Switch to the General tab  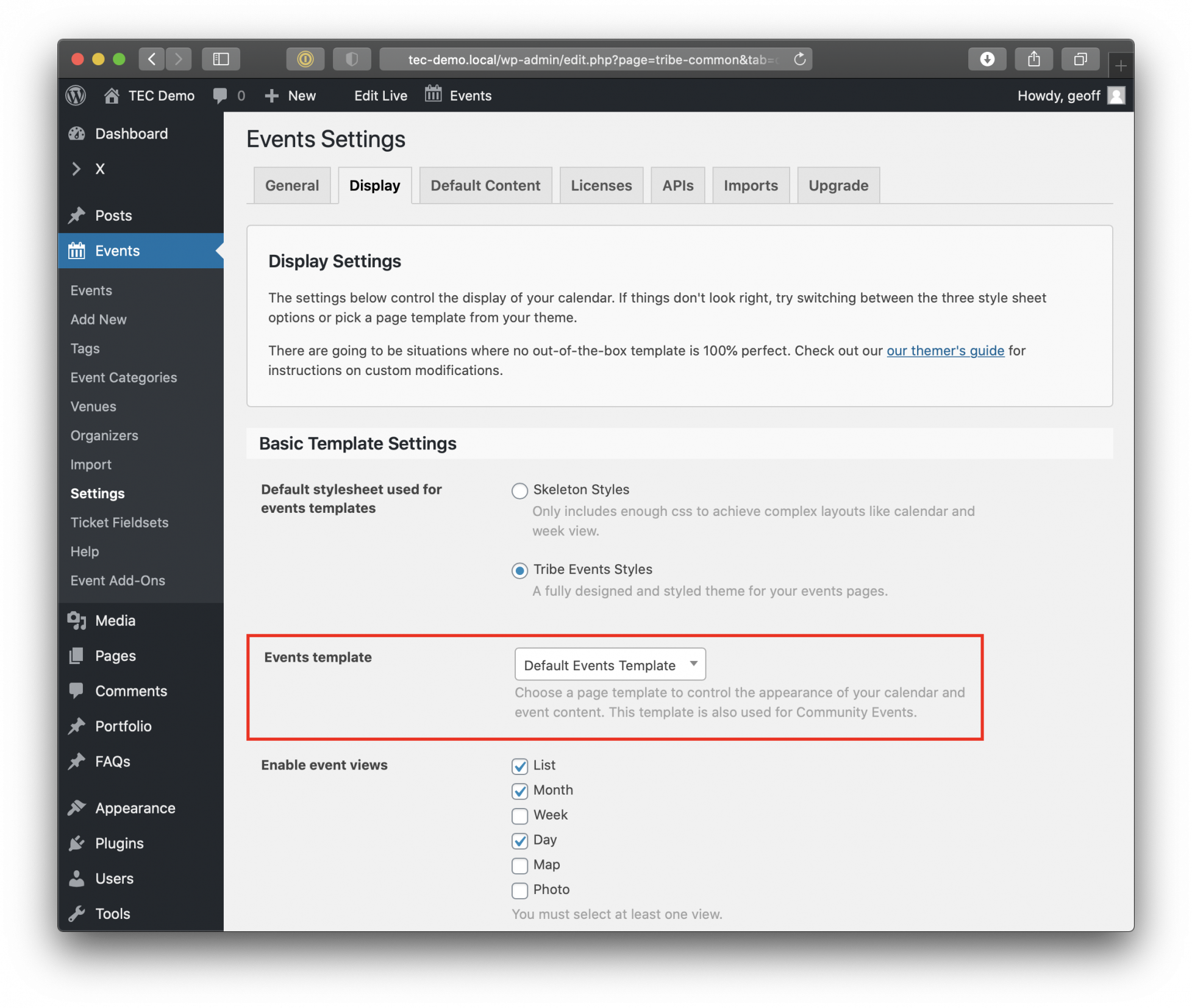tap(292, 185)
